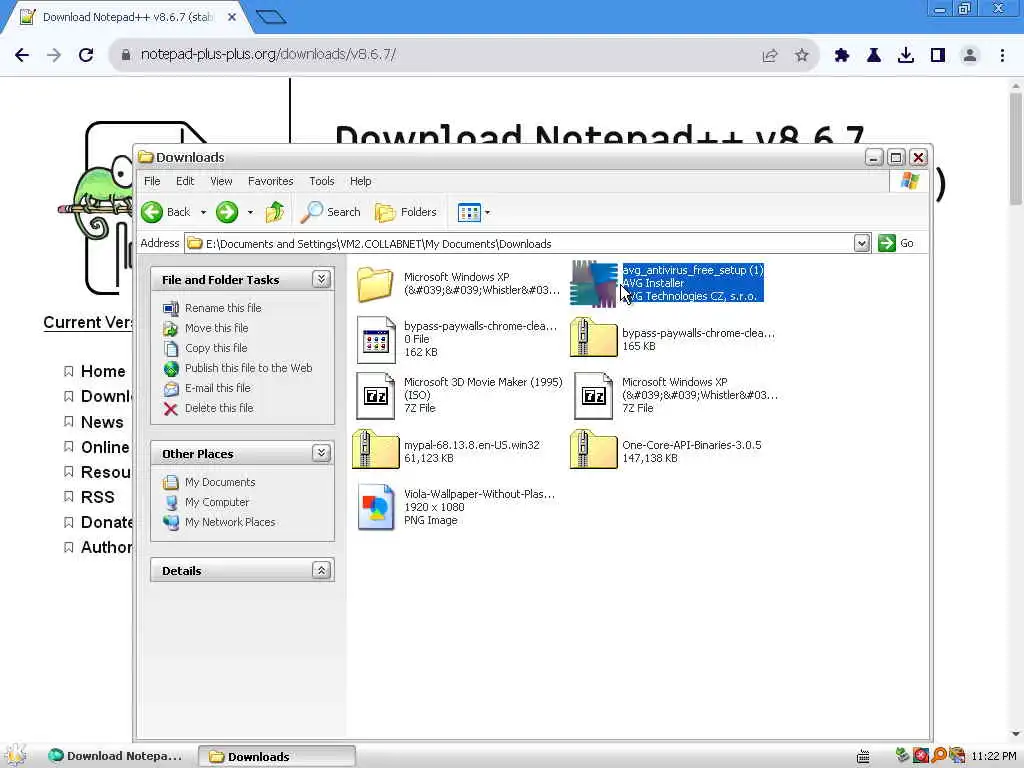Open Chrome downloads tray icon
1024x768 pixels.
point(906,56)
